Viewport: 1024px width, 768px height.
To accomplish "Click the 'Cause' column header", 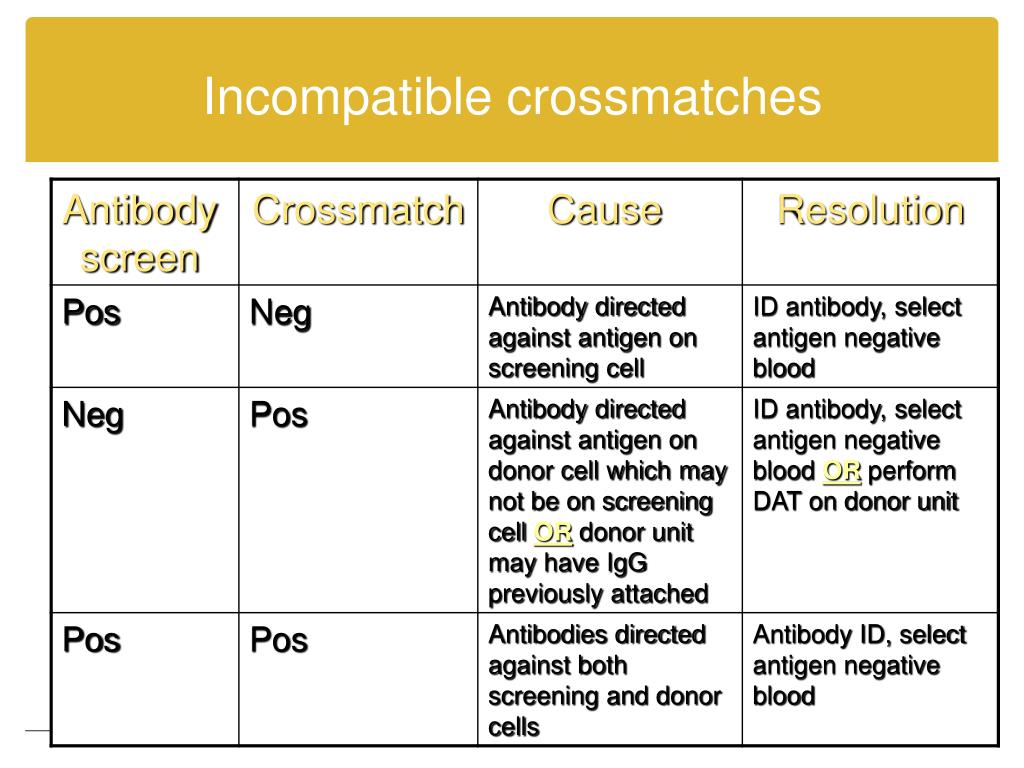I will [605, 210].
